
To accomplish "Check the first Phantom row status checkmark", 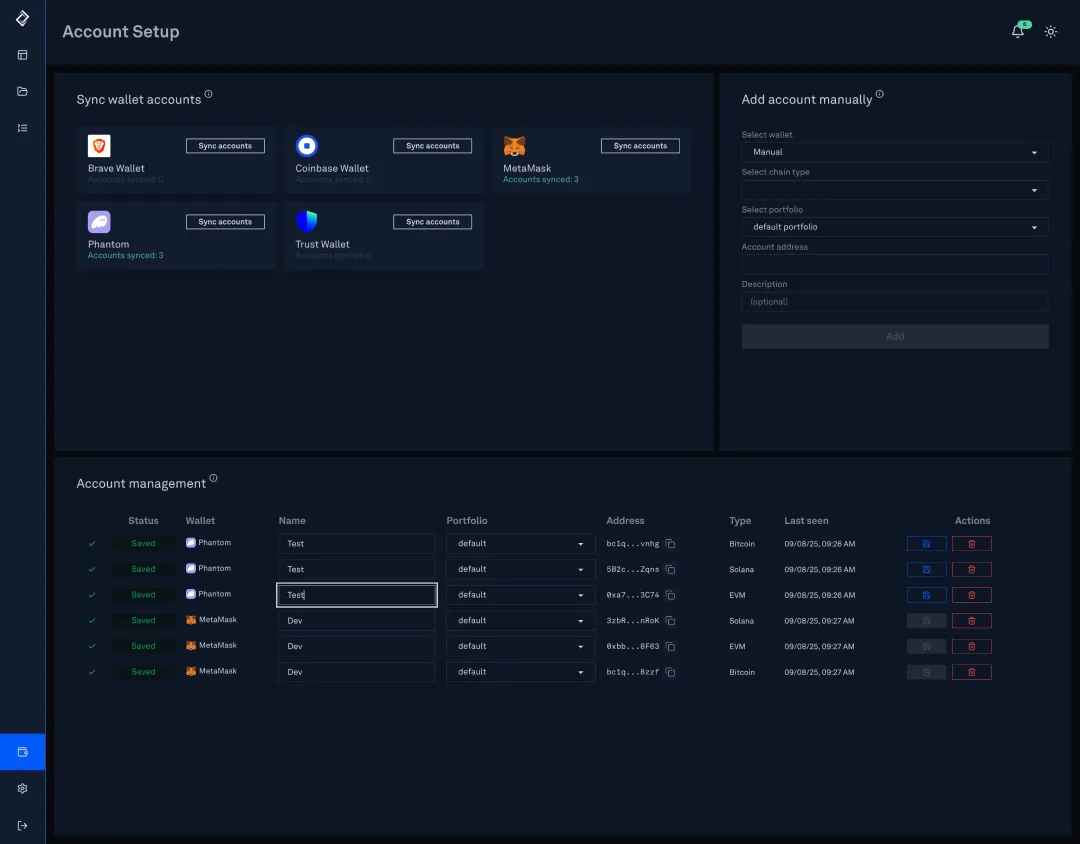I will click(92, 543).
